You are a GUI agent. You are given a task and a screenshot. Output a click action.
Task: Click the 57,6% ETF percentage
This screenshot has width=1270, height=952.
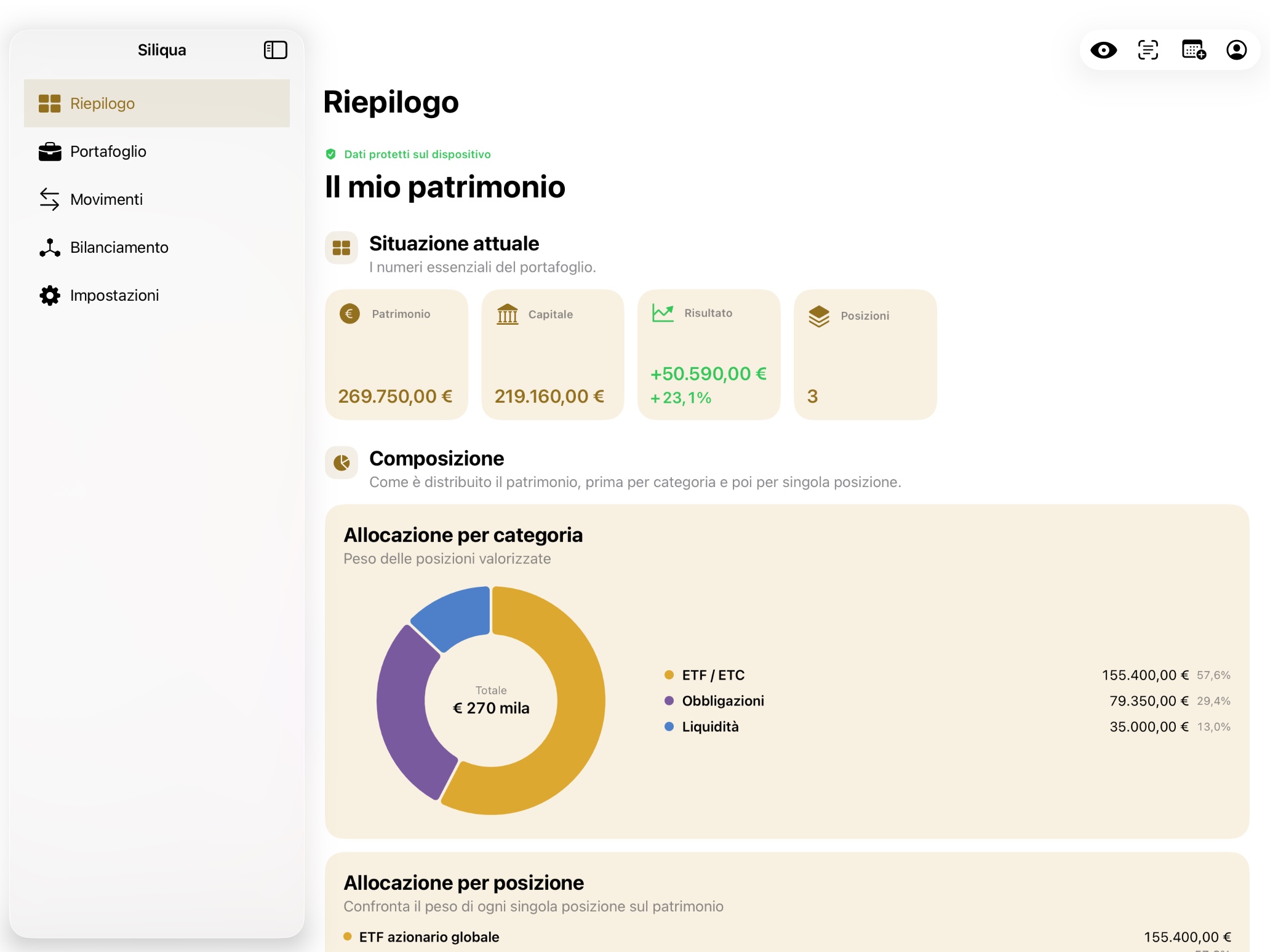[x=1213, y=675]
